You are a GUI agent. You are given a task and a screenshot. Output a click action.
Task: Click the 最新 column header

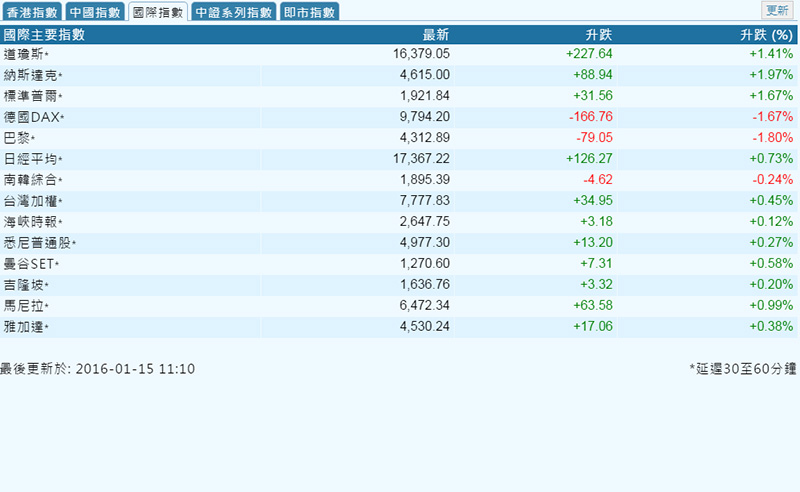[436, 35]
